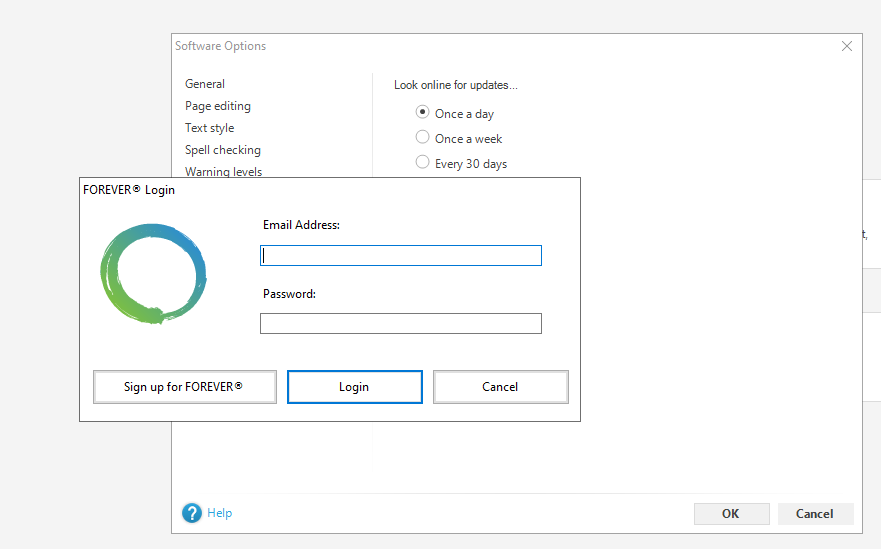Confirm Software Options with OK
The height and width of the screenshot is (549, 881).
[731, 514]
